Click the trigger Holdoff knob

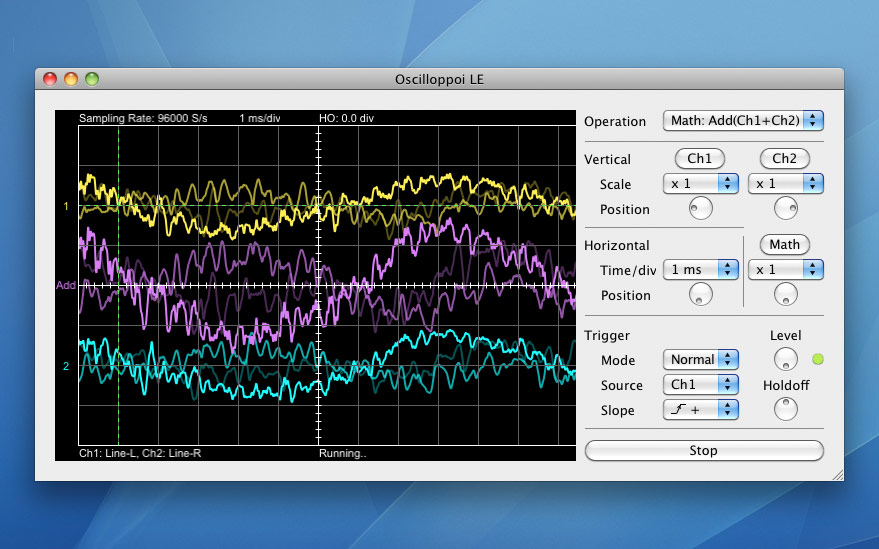click(785, 408)
